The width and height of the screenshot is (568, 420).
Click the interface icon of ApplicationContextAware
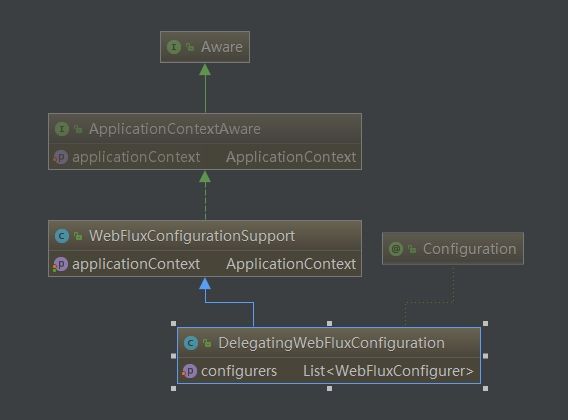pyautogui.click(x=62, y=129)
